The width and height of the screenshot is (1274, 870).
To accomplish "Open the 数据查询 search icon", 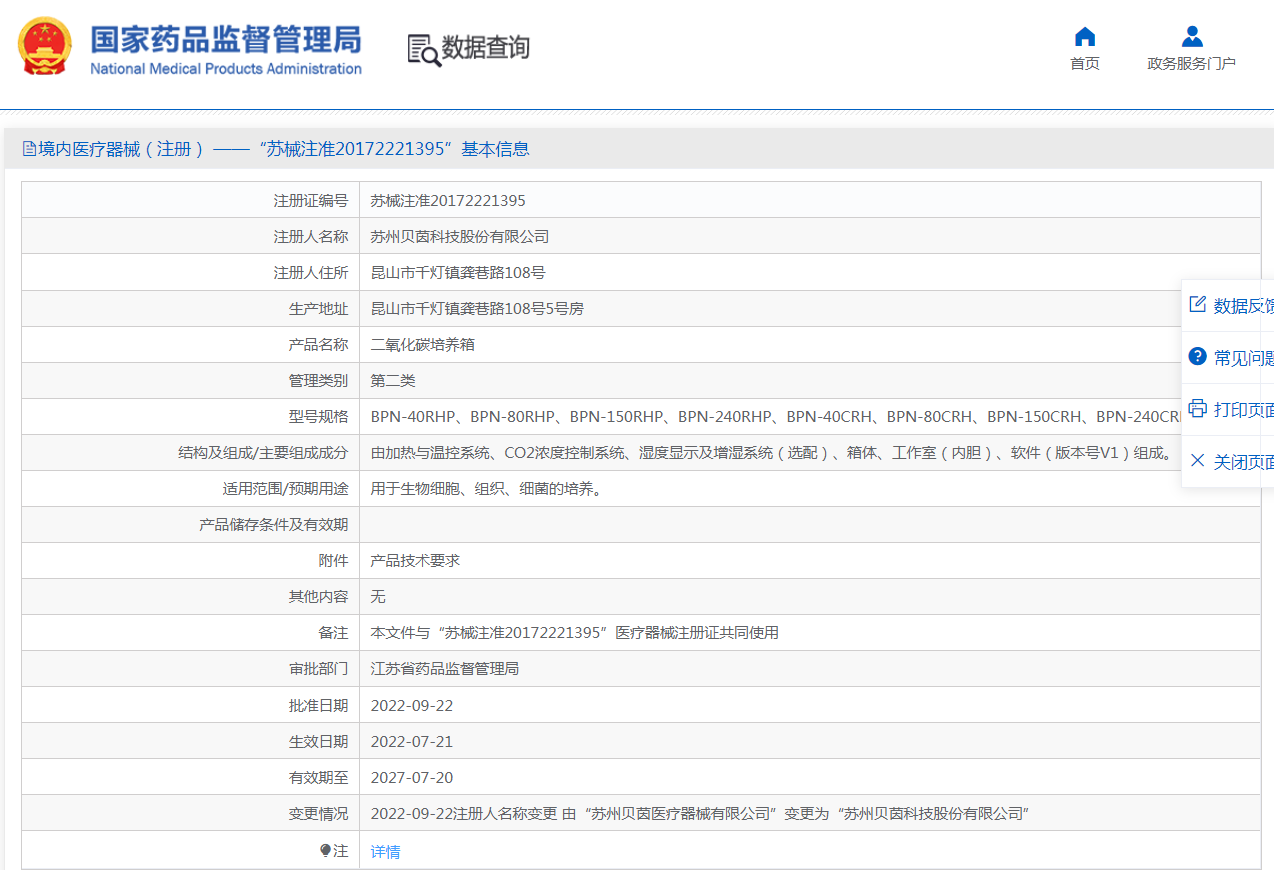I will click(x=424, y=49).
